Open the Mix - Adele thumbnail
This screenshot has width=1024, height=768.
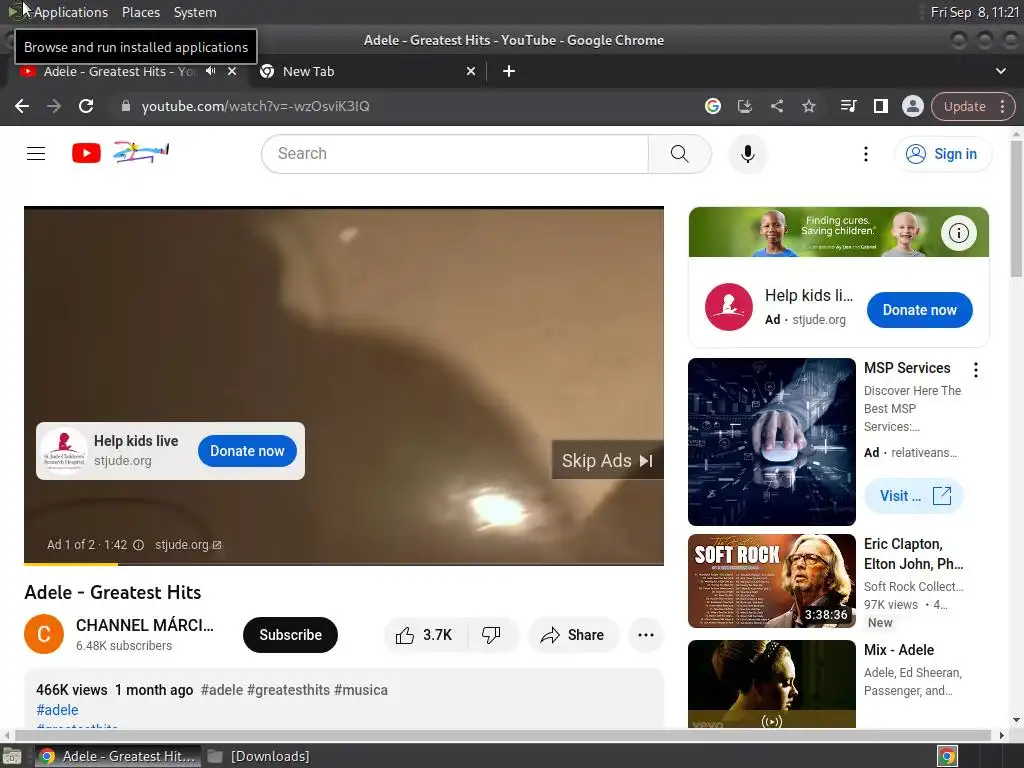pos(771,684)
